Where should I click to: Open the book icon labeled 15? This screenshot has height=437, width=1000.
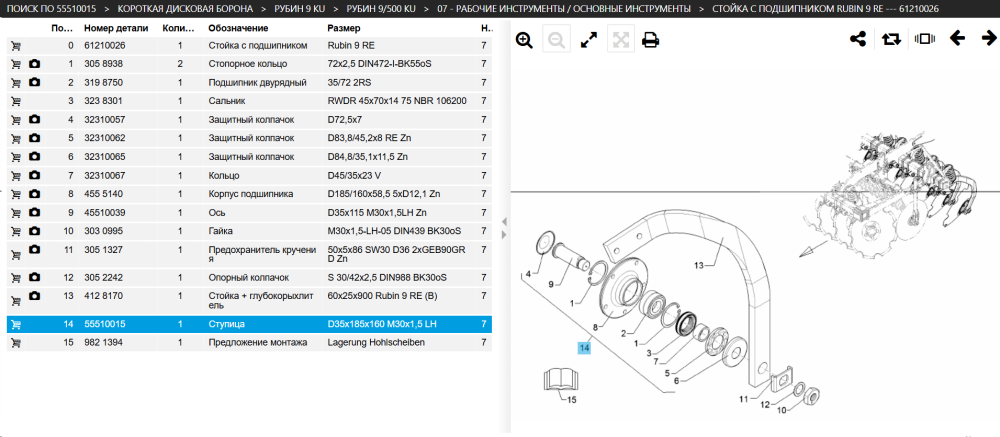coord(560,379)
